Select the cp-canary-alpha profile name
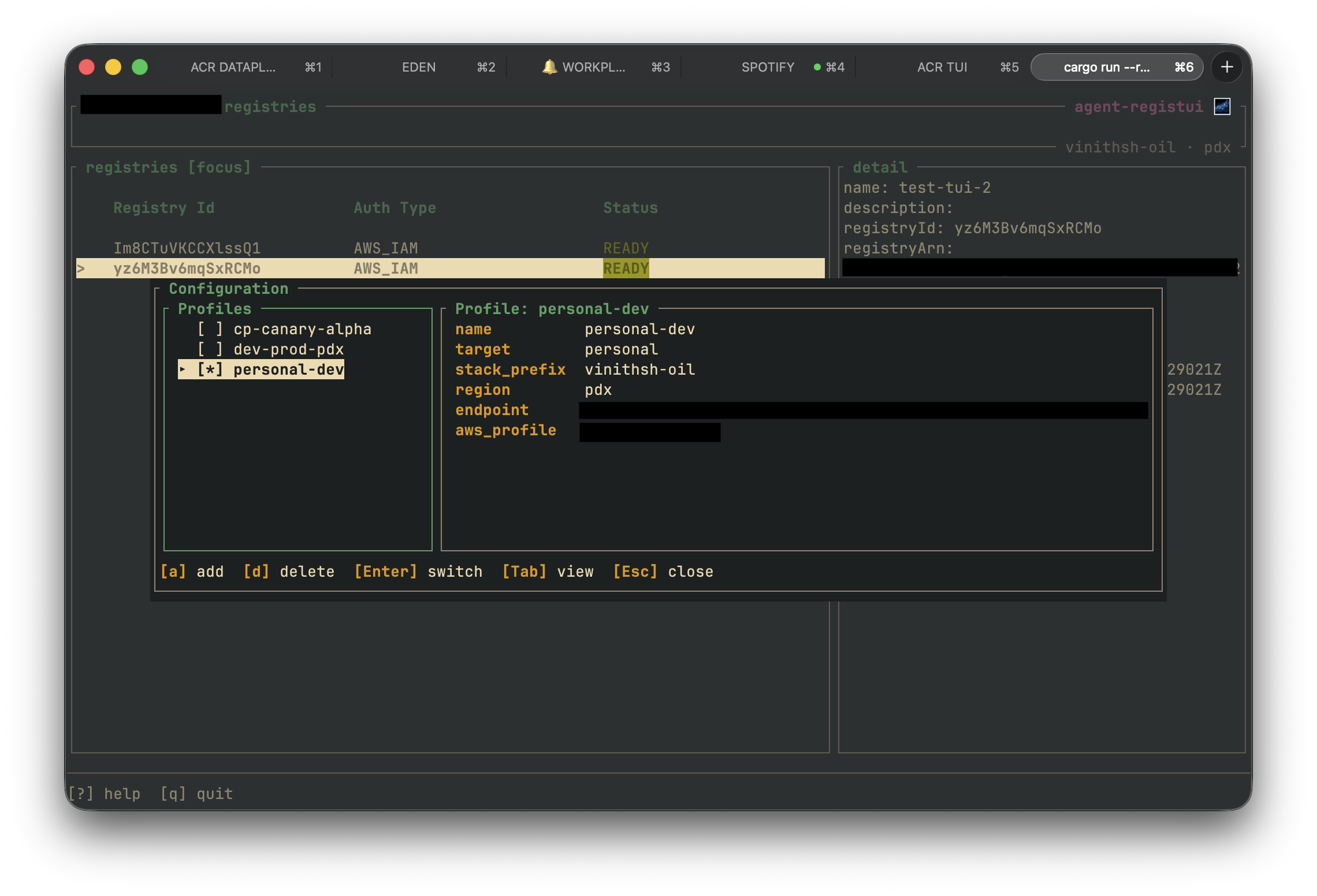This screenshot has height=896, width=1317. click(x=303, y=329)
